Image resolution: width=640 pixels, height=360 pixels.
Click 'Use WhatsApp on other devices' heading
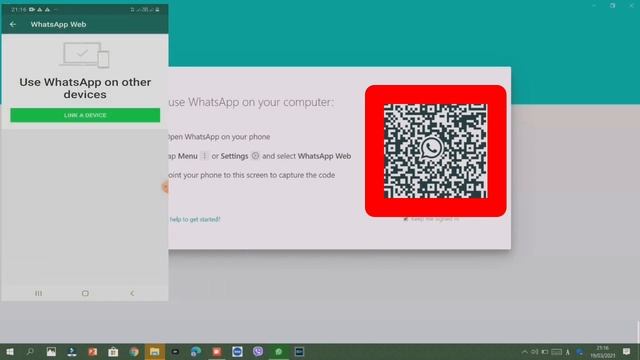tap(85, 88)
